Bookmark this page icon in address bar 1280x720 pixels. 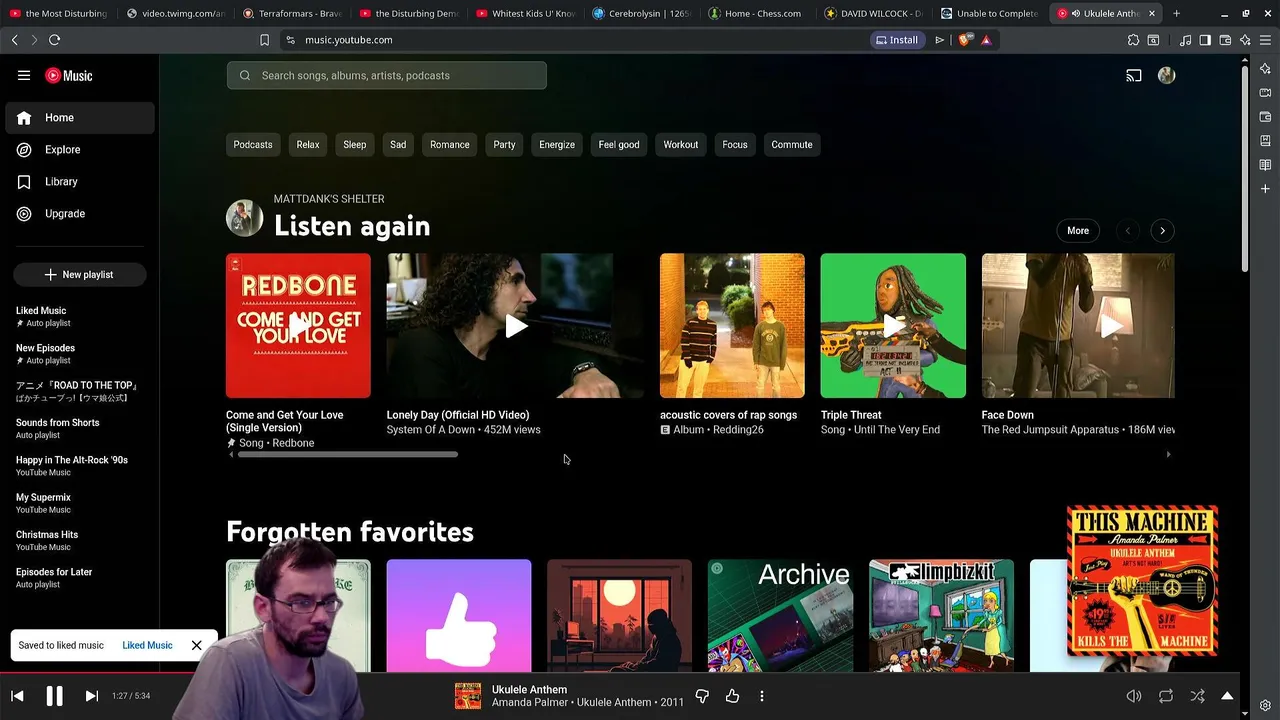(x=264, y=40)
